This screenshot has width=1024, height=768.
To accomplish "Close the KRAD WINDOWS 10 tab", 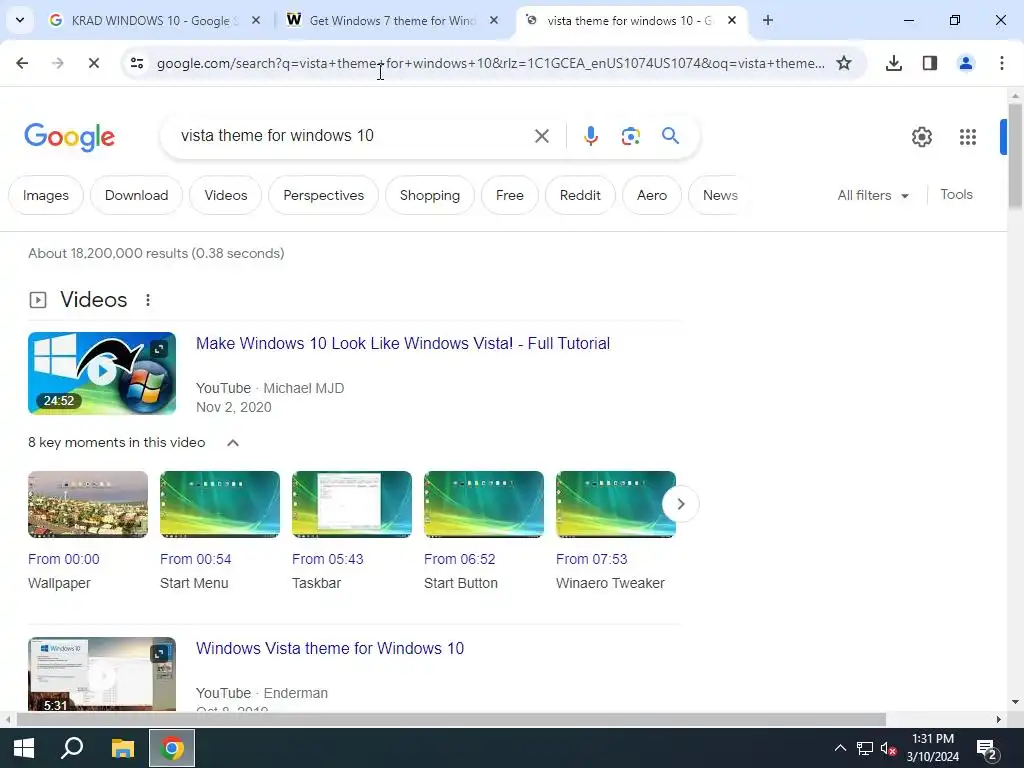I will click(x=256, y=20).
